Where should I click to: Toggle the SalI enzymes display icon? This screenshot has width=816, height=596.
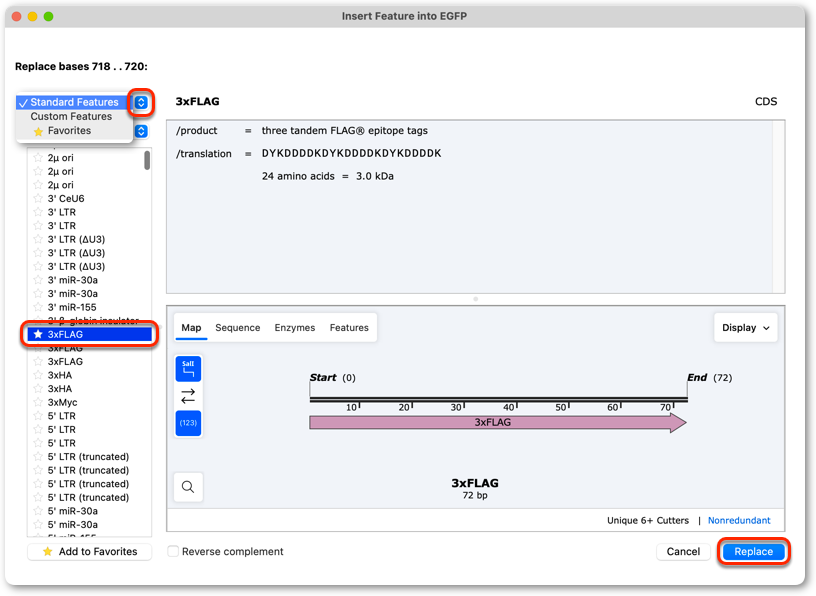[188, 369]
